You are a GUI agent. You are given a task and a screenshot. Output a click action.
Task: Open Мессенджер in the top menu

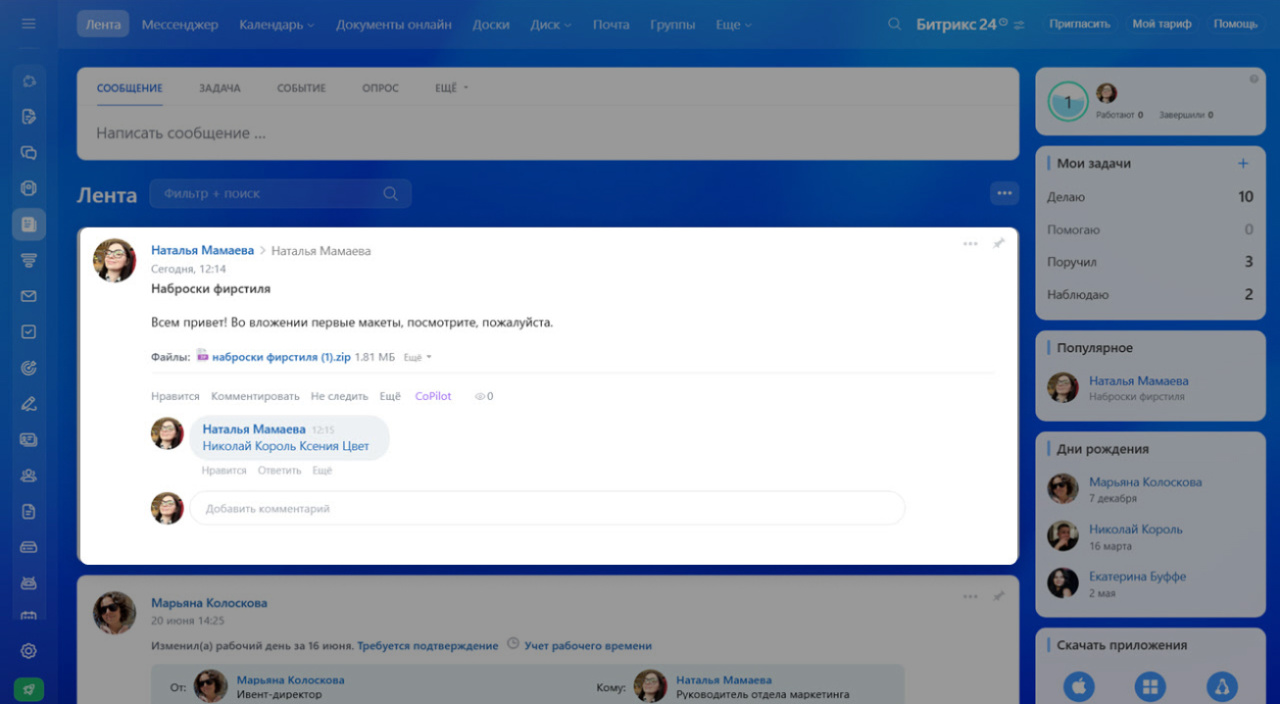tap(180, 24)
